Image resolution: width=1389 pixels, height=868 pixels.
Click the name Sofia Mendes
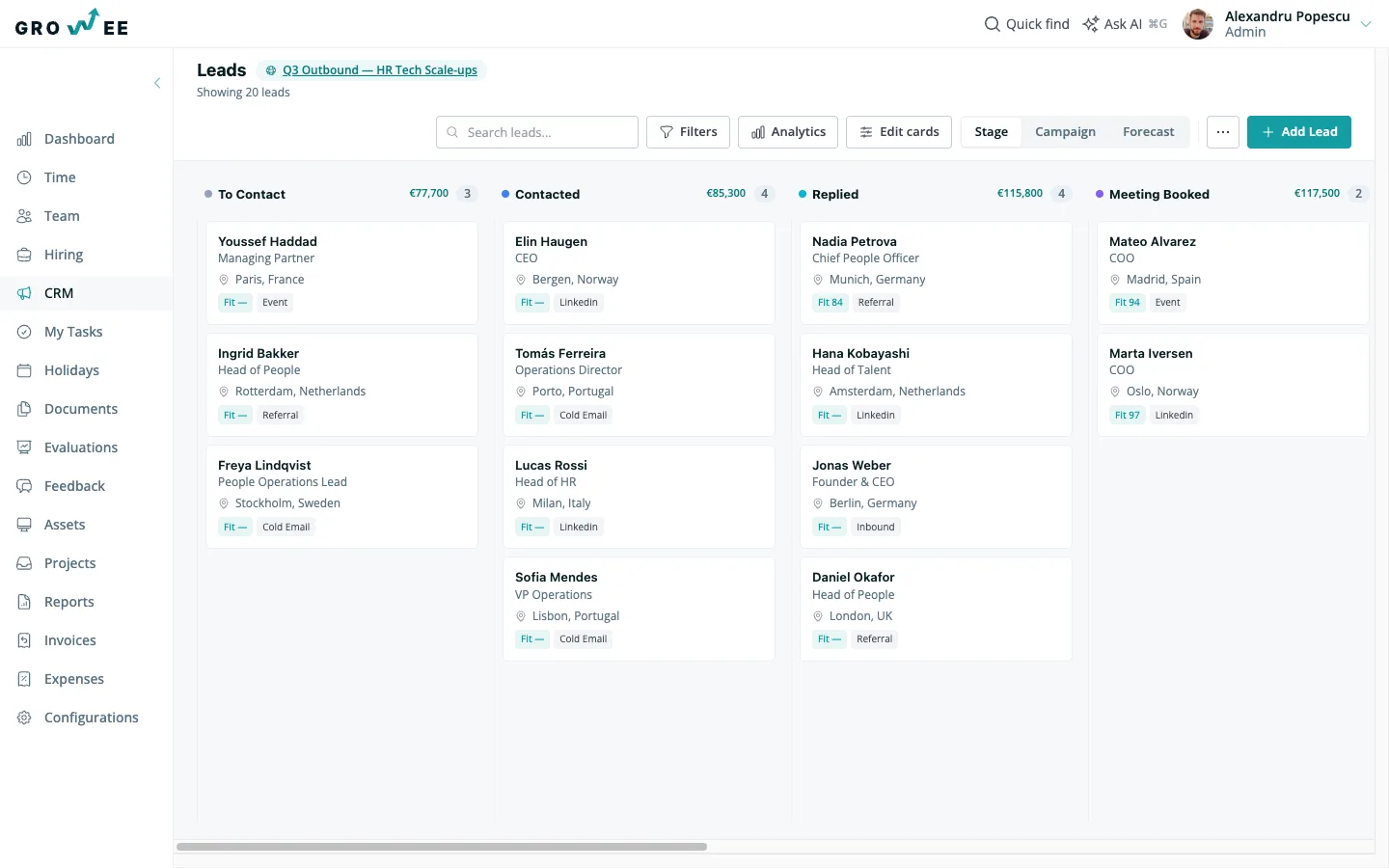[557, 578]
